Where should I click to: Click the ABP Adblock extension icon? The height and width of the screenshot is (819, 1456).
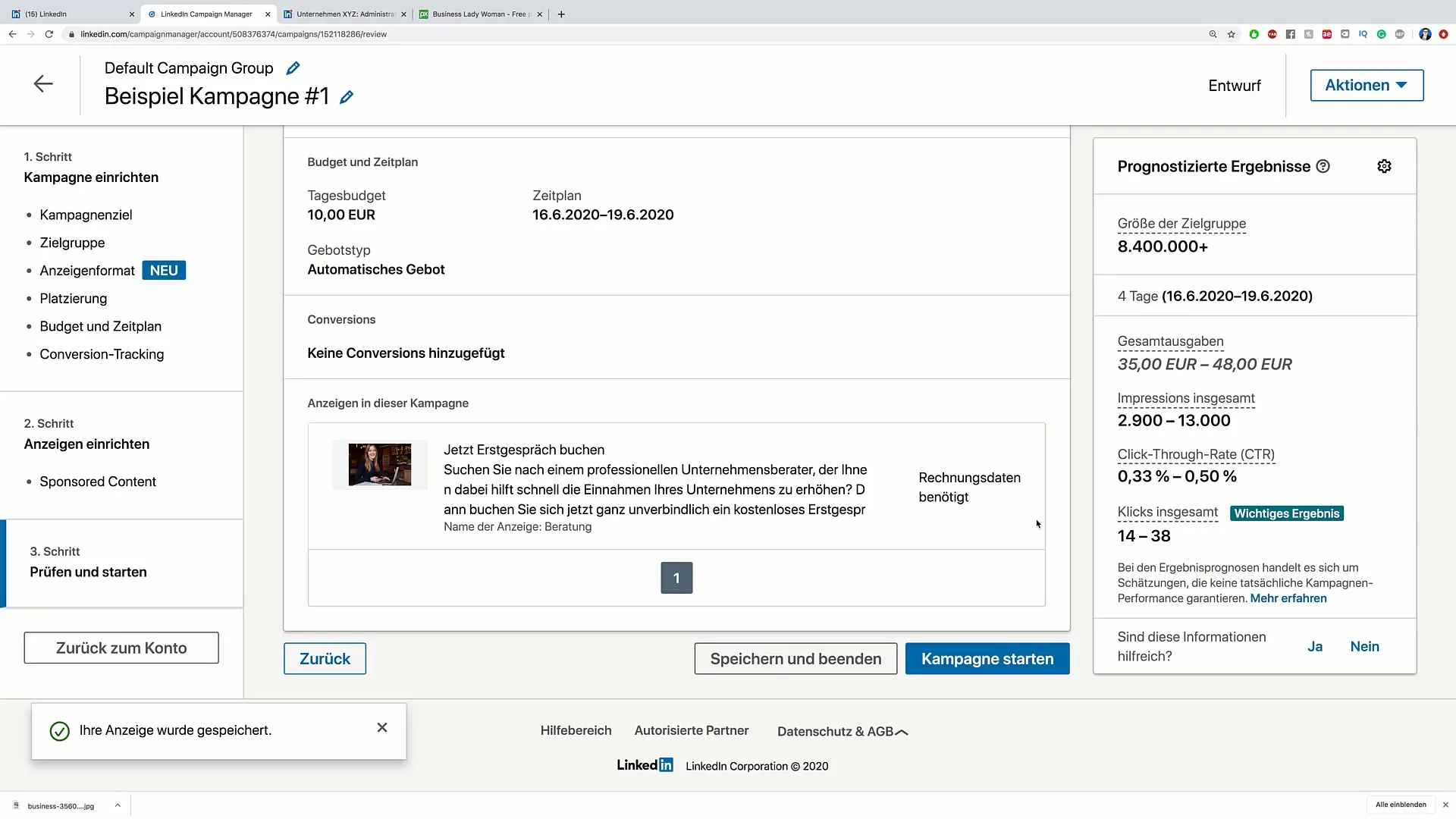pyautogui.click(x=1400, y=34)
